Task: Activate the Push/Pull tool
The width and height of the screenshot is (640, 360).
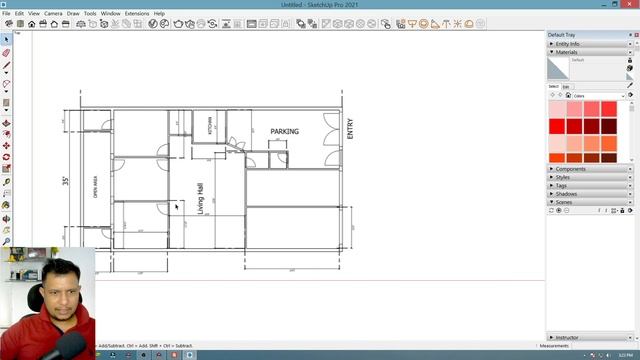Action: pos(6,123)
